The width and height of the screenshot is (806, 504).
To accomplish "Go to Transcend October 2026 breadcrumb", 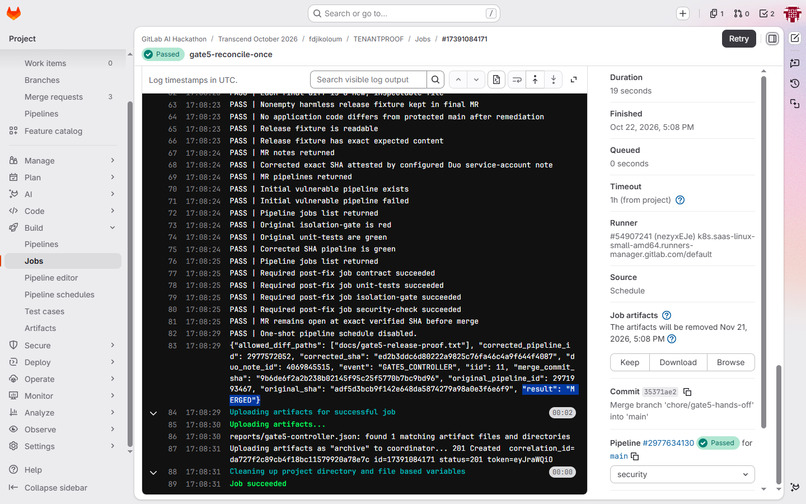I will coord(258,39).
